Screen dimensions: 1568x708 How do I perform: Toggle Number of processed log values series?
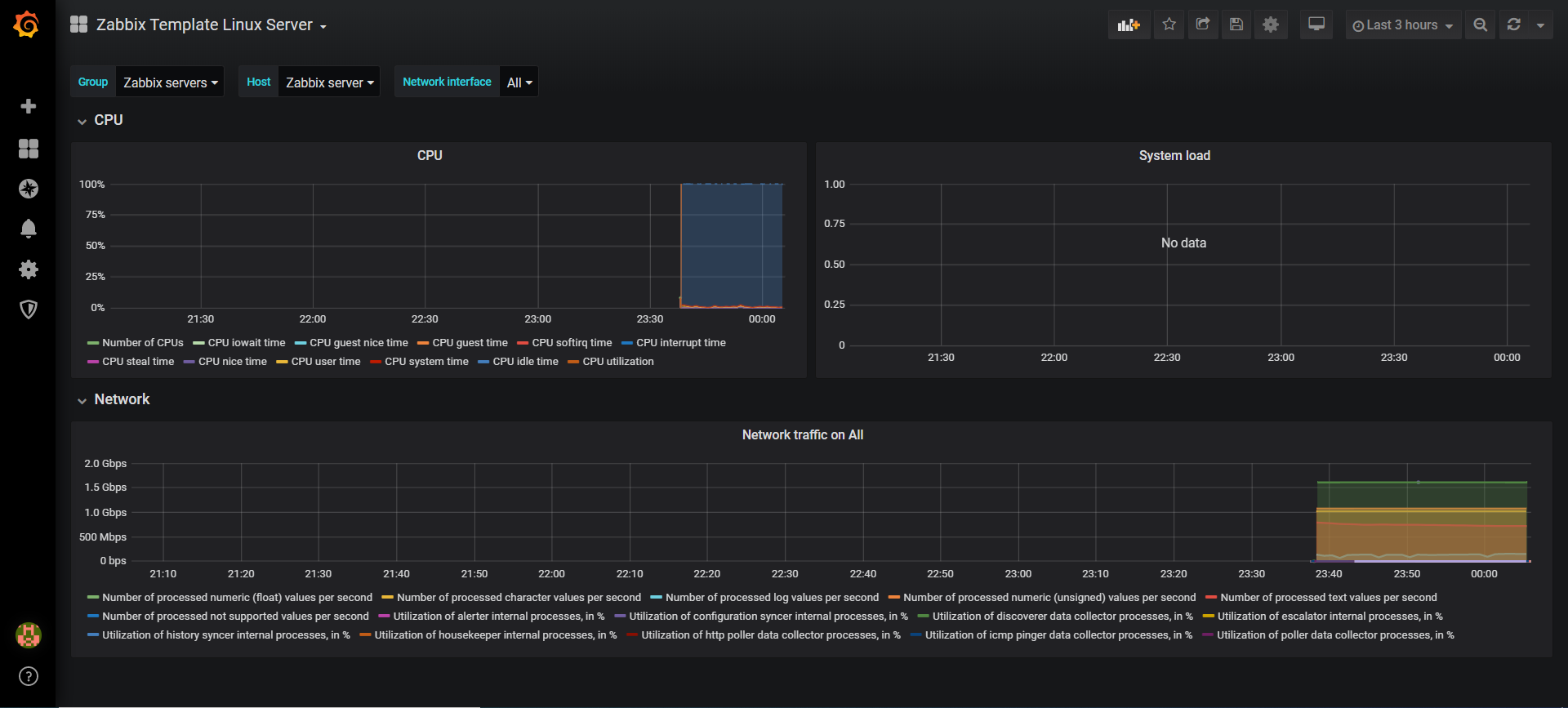click(x=772, y=597)
